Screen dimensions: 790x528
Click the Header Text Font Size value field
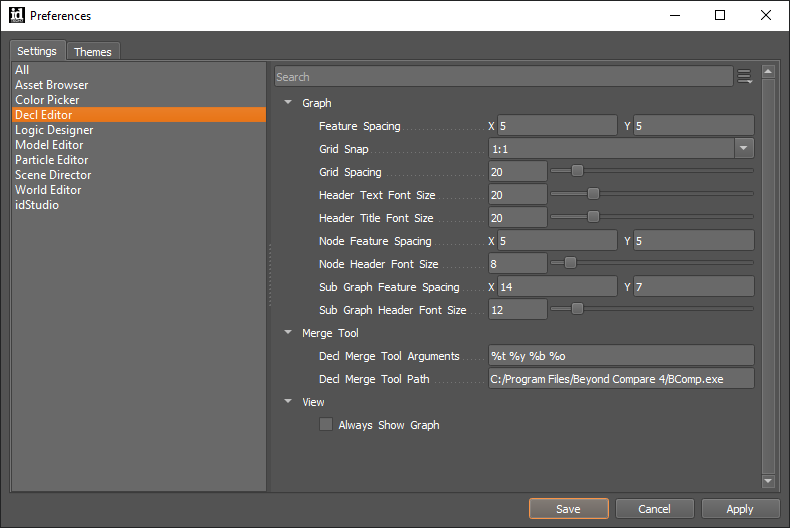517,194
